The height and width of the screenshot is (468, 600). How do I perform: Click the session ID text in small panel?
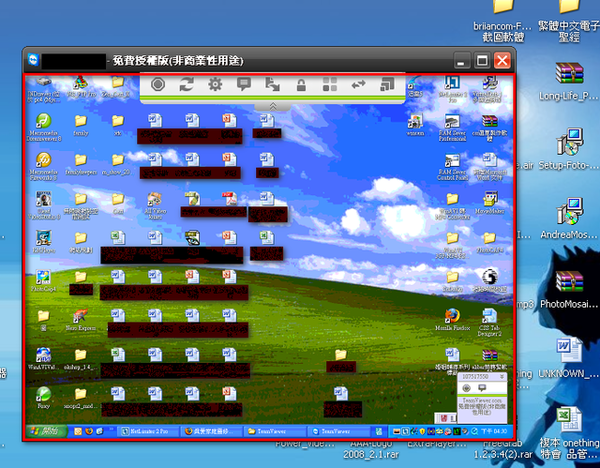pyautogui.click(x=475, y=377)
